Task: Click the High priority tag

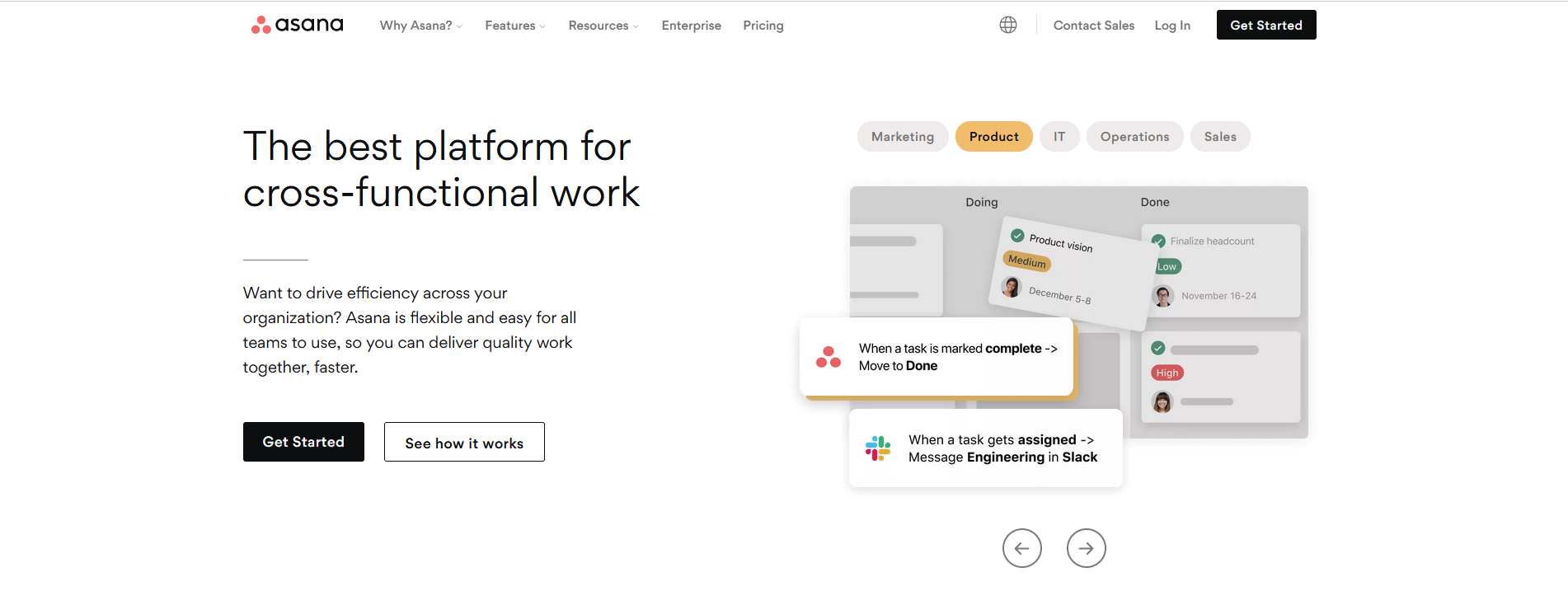Action: point(1167,373)
